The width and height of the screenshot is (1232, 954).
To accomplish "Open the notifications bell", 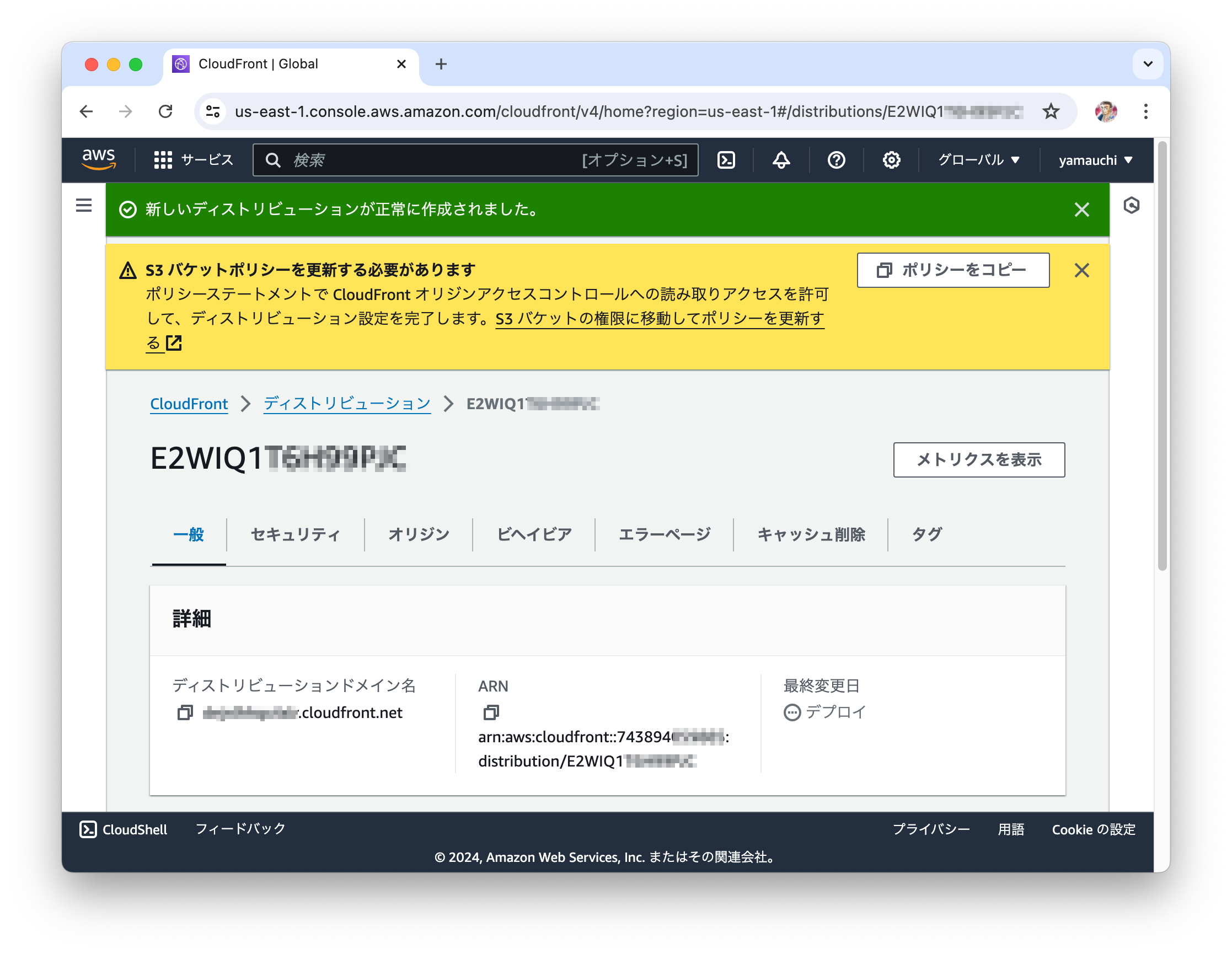I will click(x=781, y=160).
